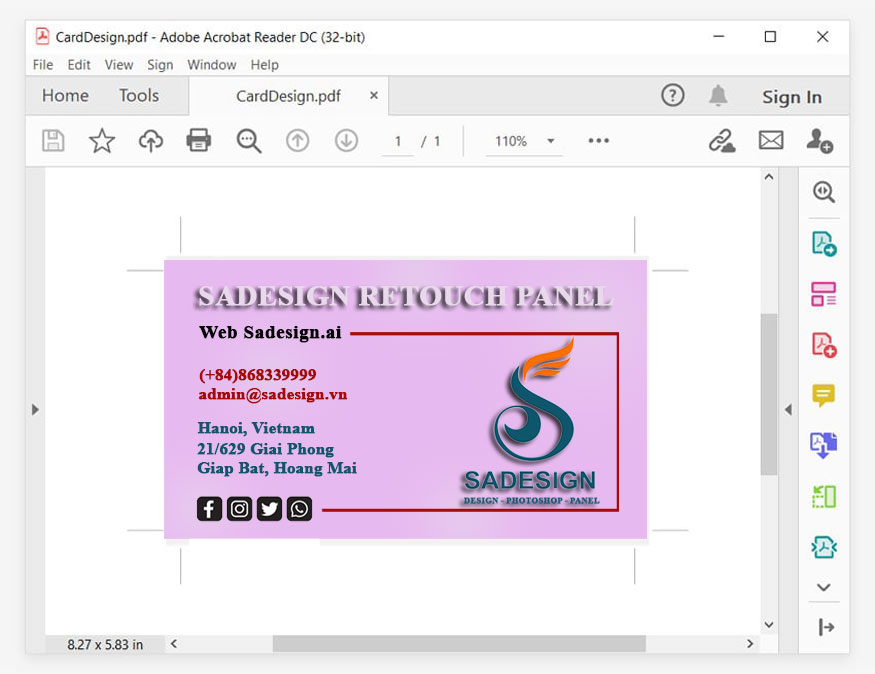Print the document
This screenshot has height=674, width=875.
pyautogui.click(x=199, y=140)
